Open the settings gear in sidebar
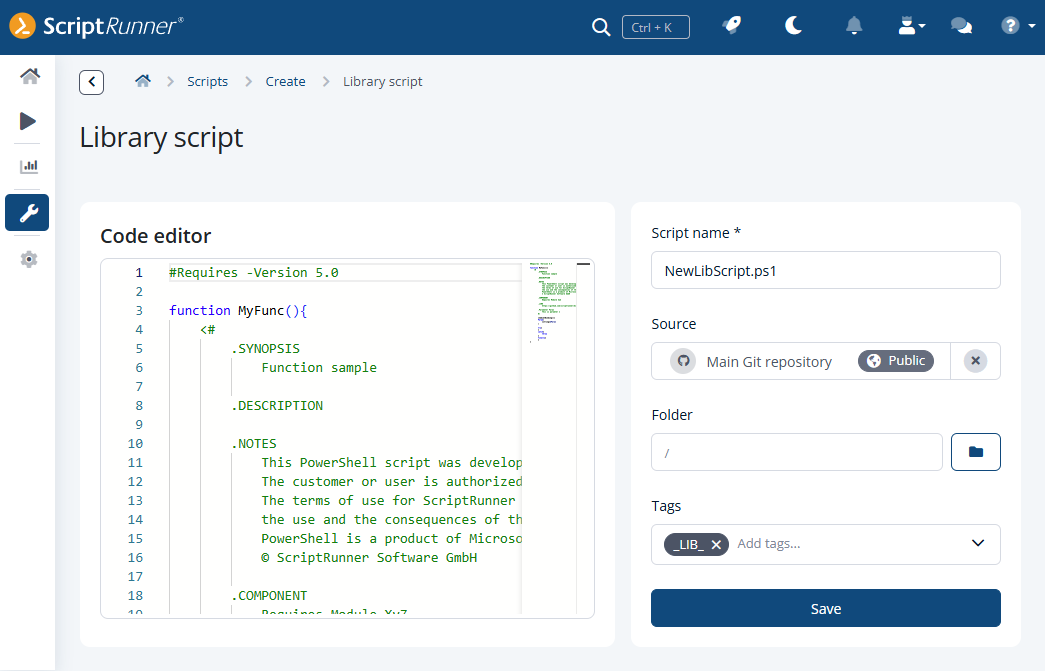This screenshot has width=1045, height=671. pyautogui.click(x=29, y=259)
